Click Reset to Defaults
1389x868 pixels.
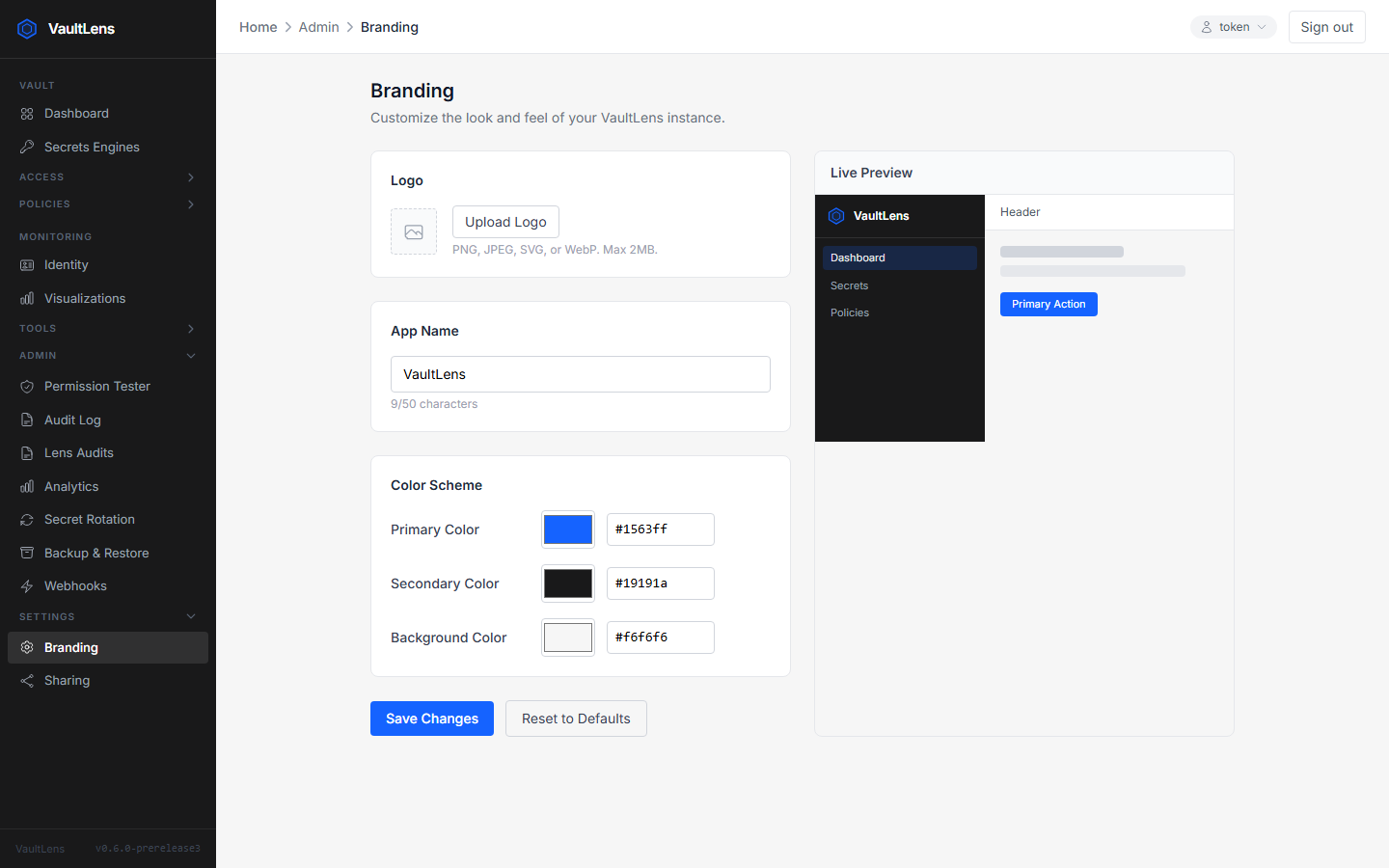click(576, 719)
